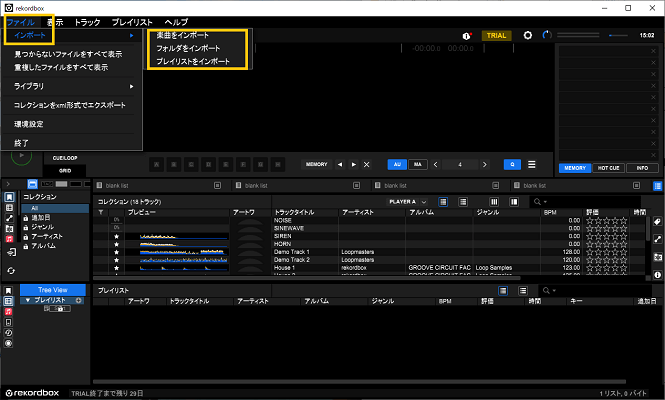Open Related Tracks icon in upper browser sidebar
665x400 pixels.
click(x=9, y=218)
